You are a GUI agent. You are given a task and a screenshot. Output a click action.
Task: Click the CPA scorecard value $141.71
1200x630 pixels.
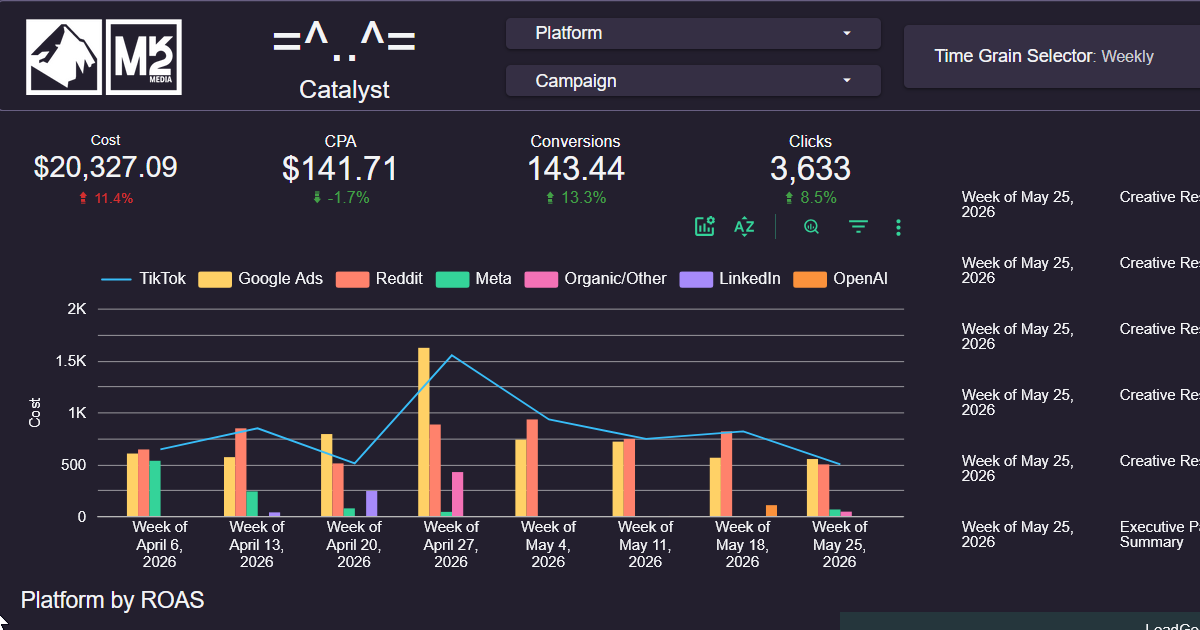[340, 168]
